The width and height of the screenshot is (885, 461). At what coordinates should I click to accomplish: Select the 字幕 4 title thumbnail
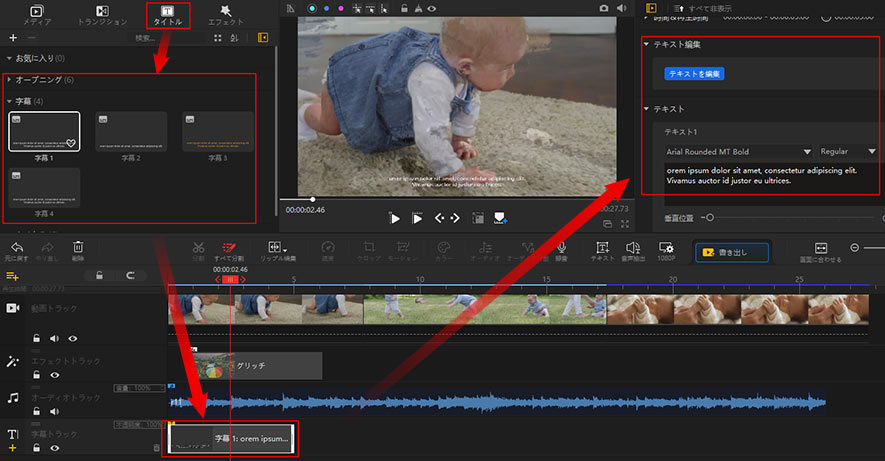(x=44, y=187)
